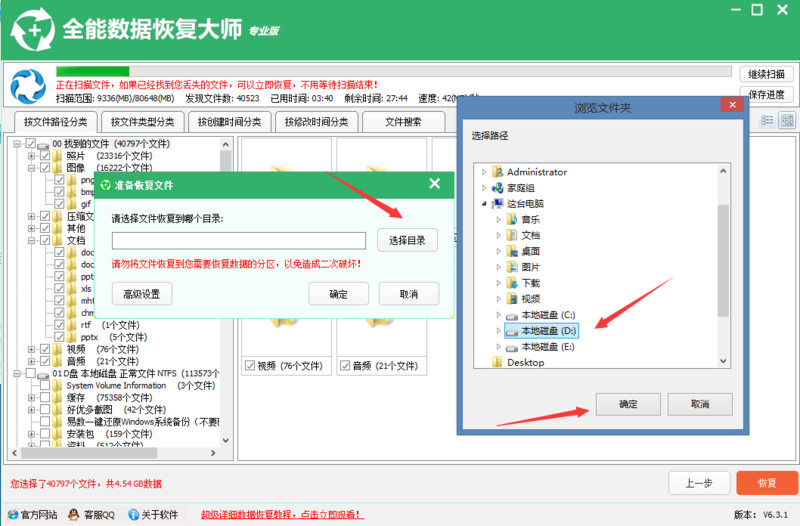The width and height of the screenshot is (800, 526).
Task: Click the orange 恢复 button
Action: click(x=767, y=483)
